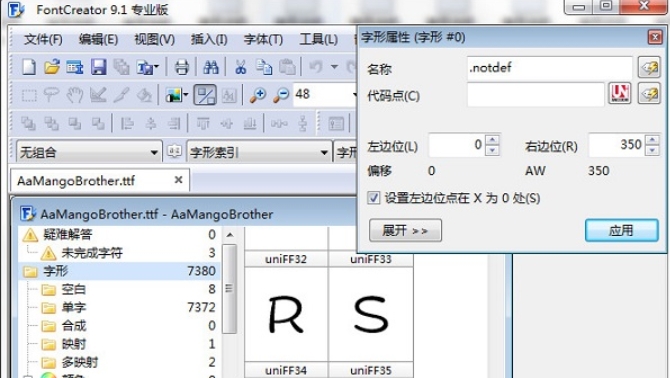Decrease right bearing with down arrow
This screenshot has height=378, width=670.
click(x=652, y=150)
